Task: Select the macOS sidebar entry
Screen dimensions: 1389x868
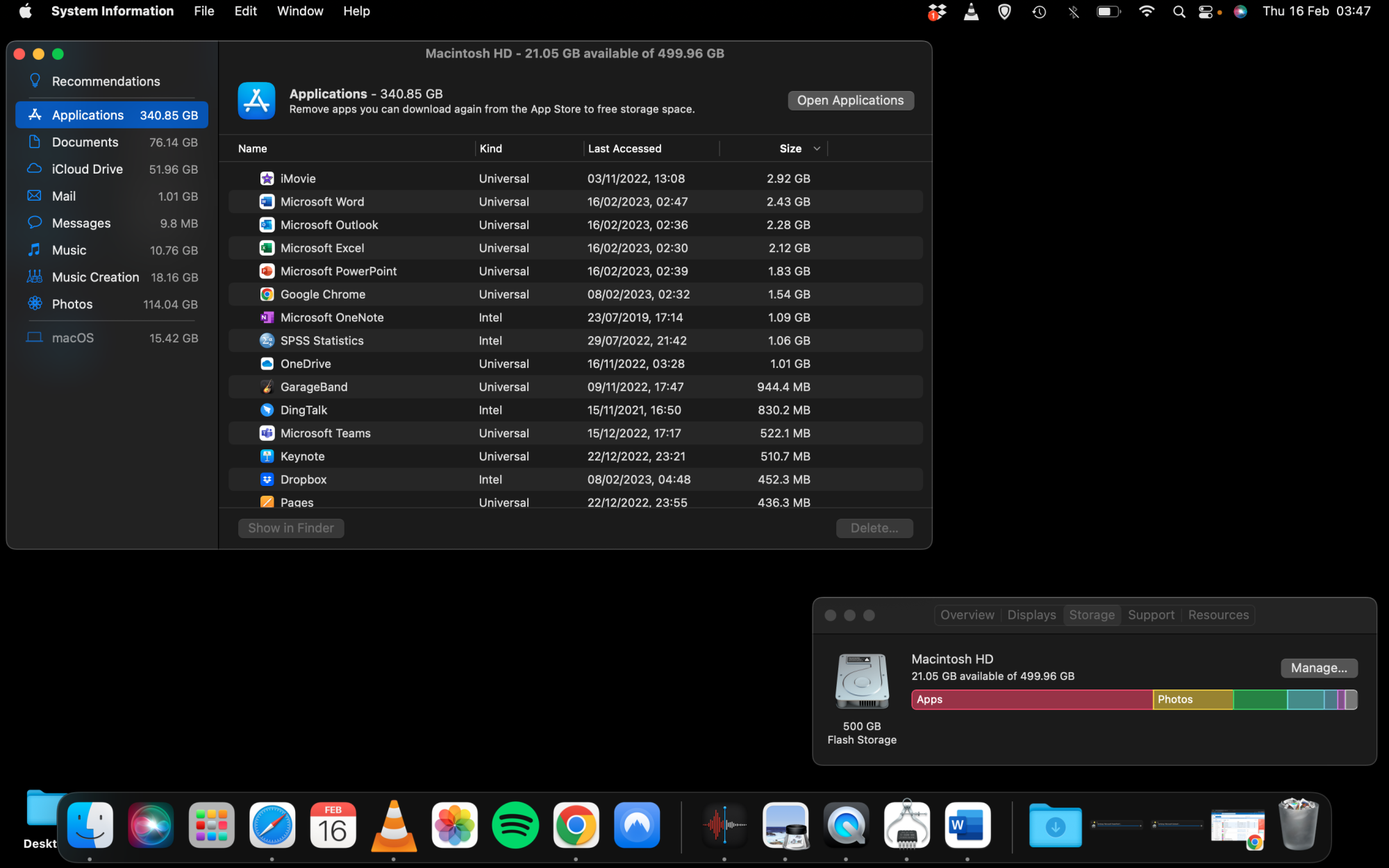Action: [x=111, y=338]
